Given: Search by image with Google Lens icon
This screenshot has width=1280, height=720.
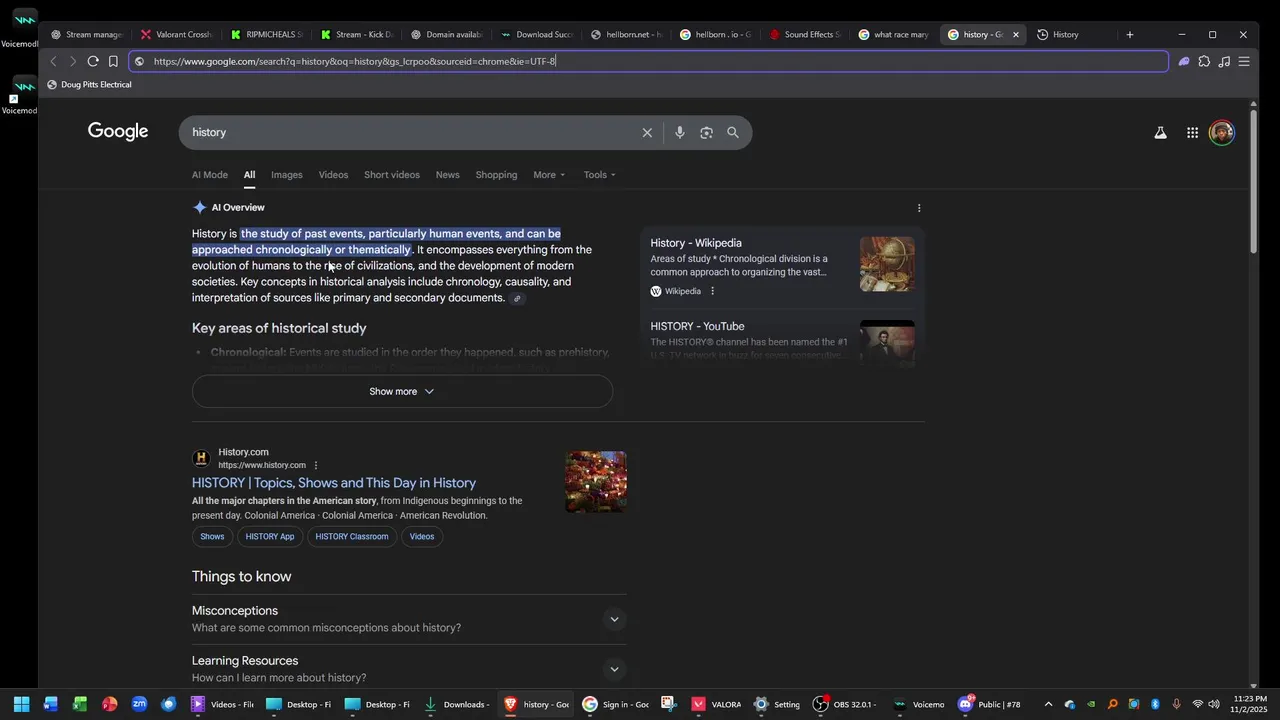Looking at the screenshot, I should 706,132.
